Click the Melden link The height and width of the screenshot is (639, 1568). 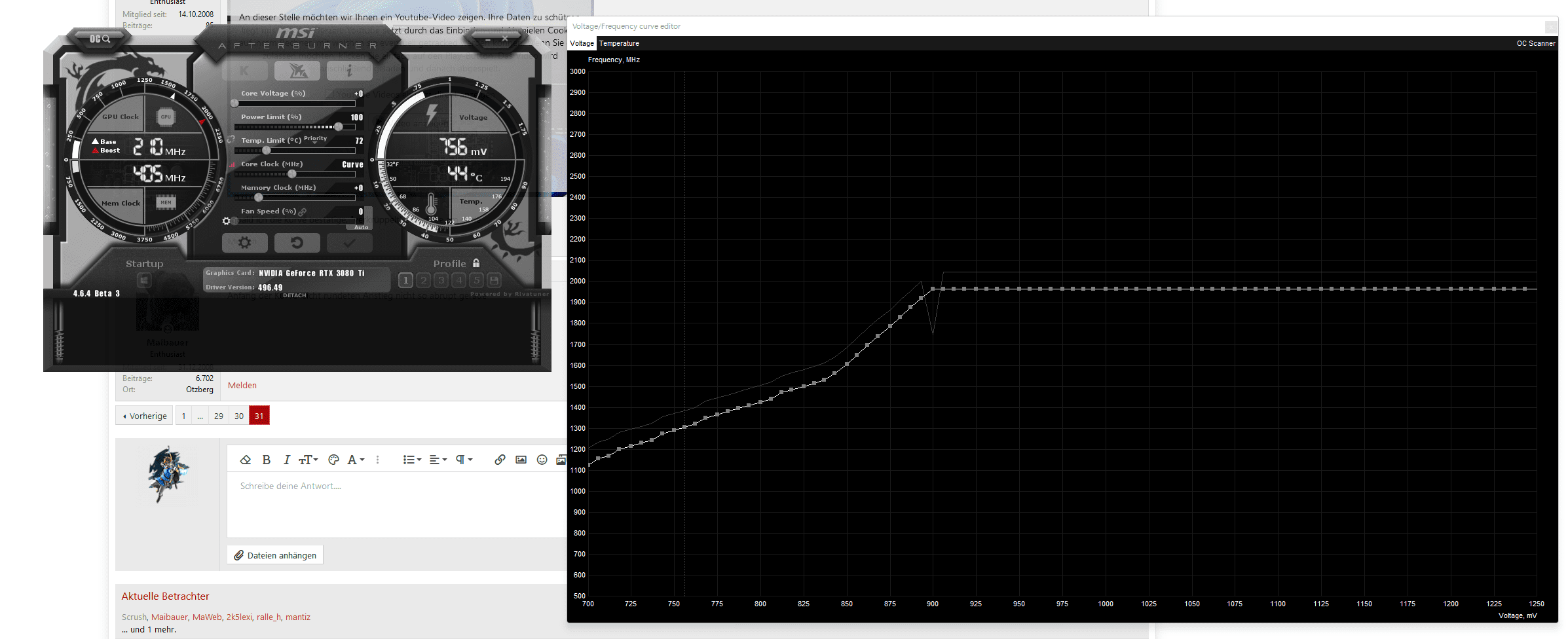[242, 385]
